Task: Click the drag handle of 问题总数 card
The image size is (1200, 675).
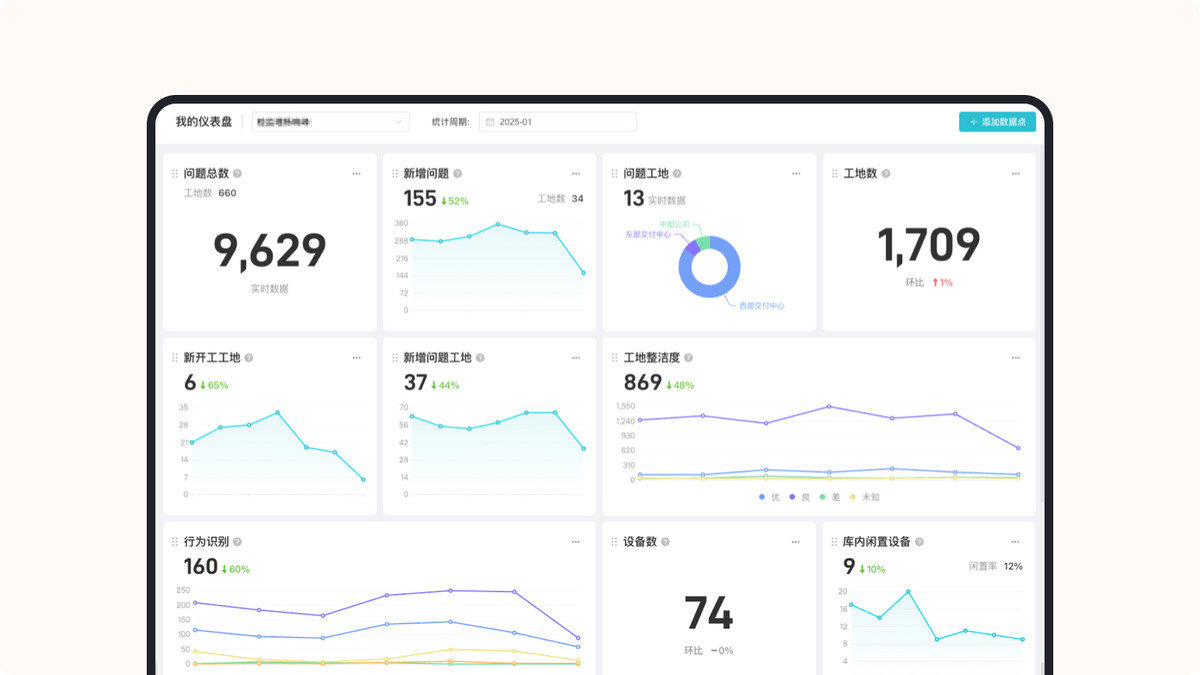Action: coord(175,173)
